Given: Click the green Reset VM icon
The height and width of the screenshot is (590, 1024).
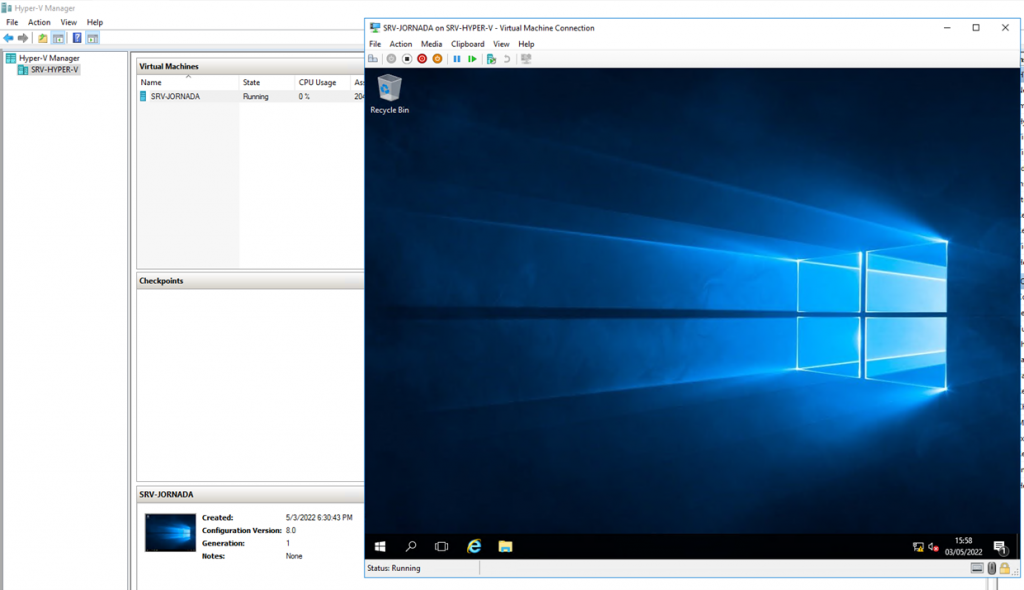Looking at the screenshot, I should tap(472, 59).
